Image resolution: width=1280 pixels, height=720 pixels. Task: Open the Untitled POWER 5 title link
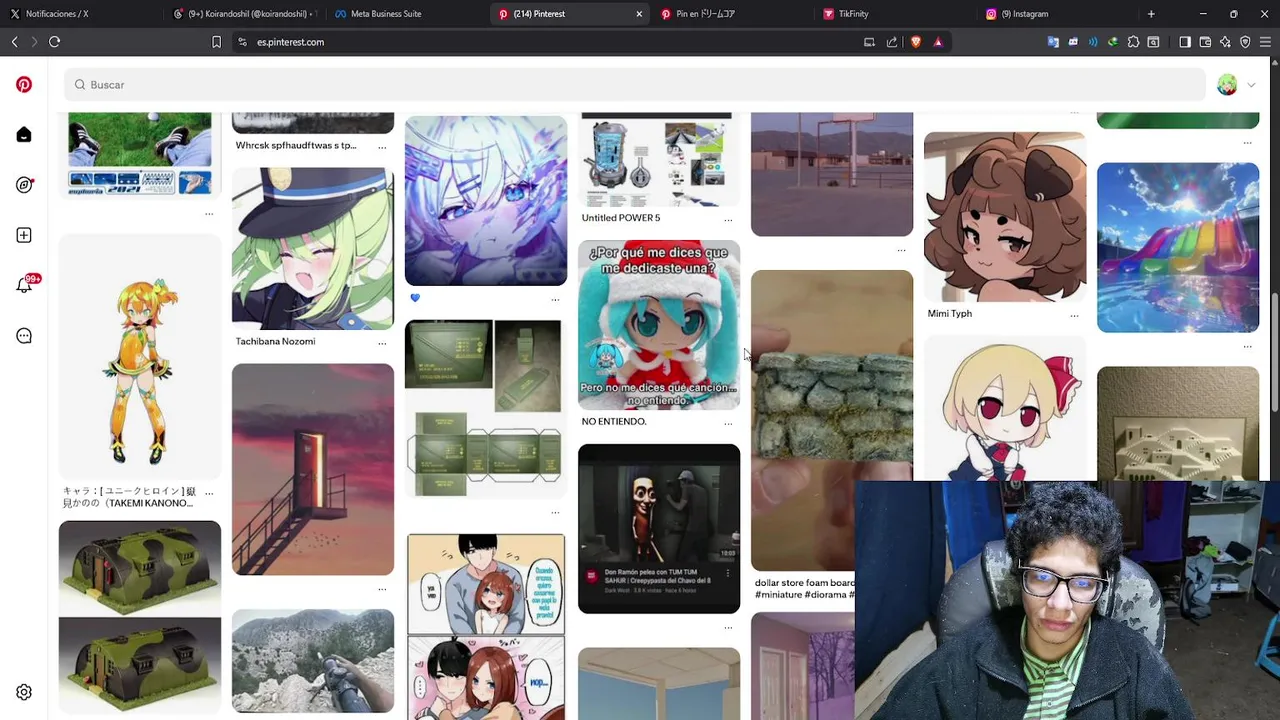coord(620,218)
